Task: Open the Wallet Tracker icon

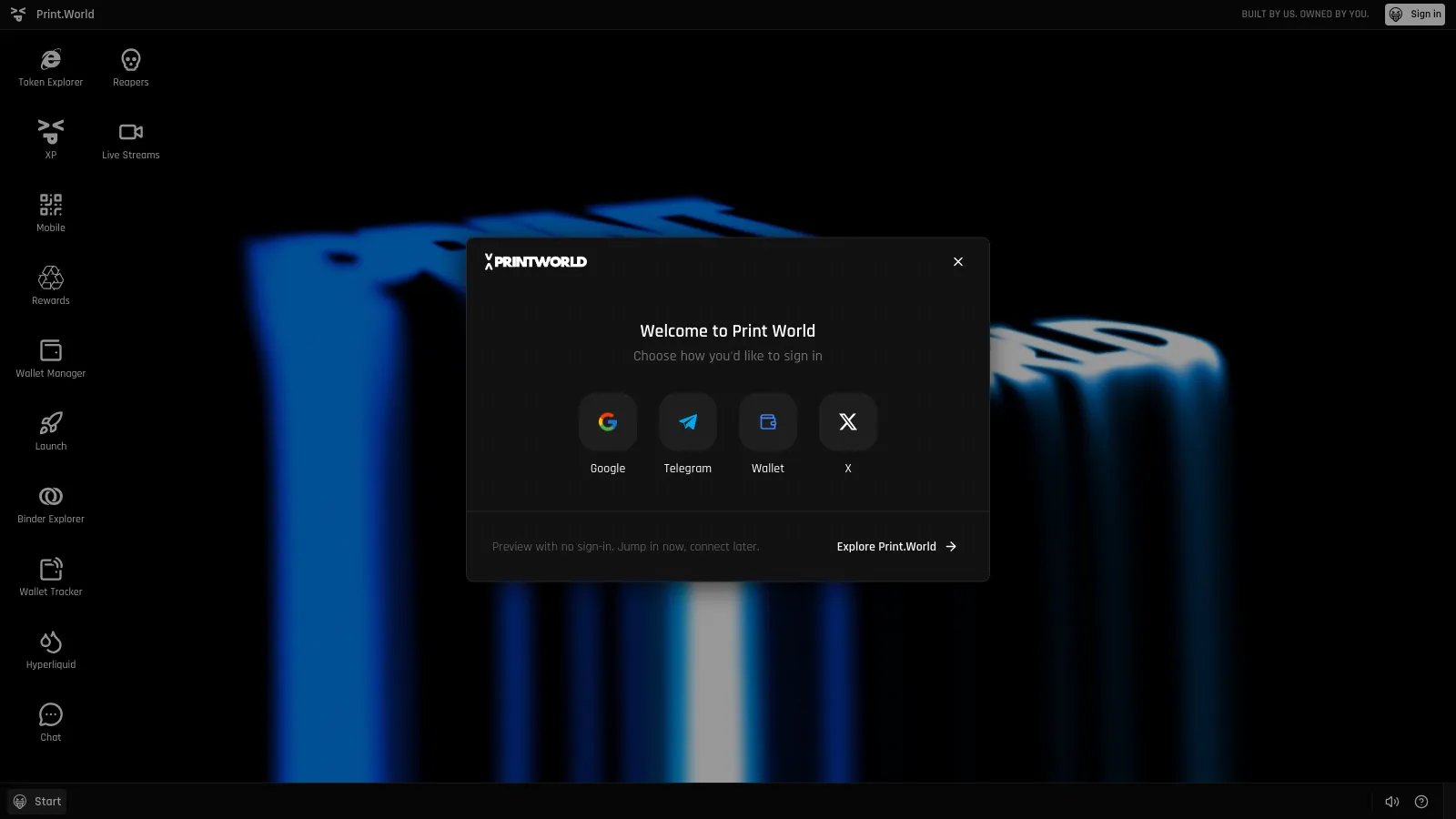Action: coord(51,577)
